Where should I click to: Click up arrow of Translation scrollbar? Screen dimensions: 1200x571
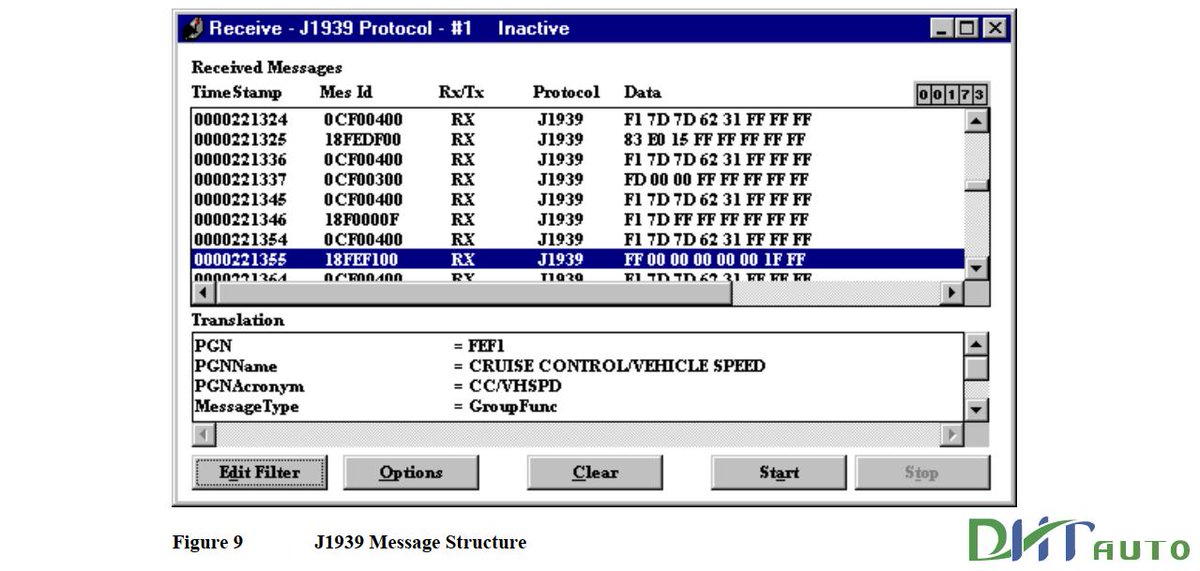(x=977, y=344)
